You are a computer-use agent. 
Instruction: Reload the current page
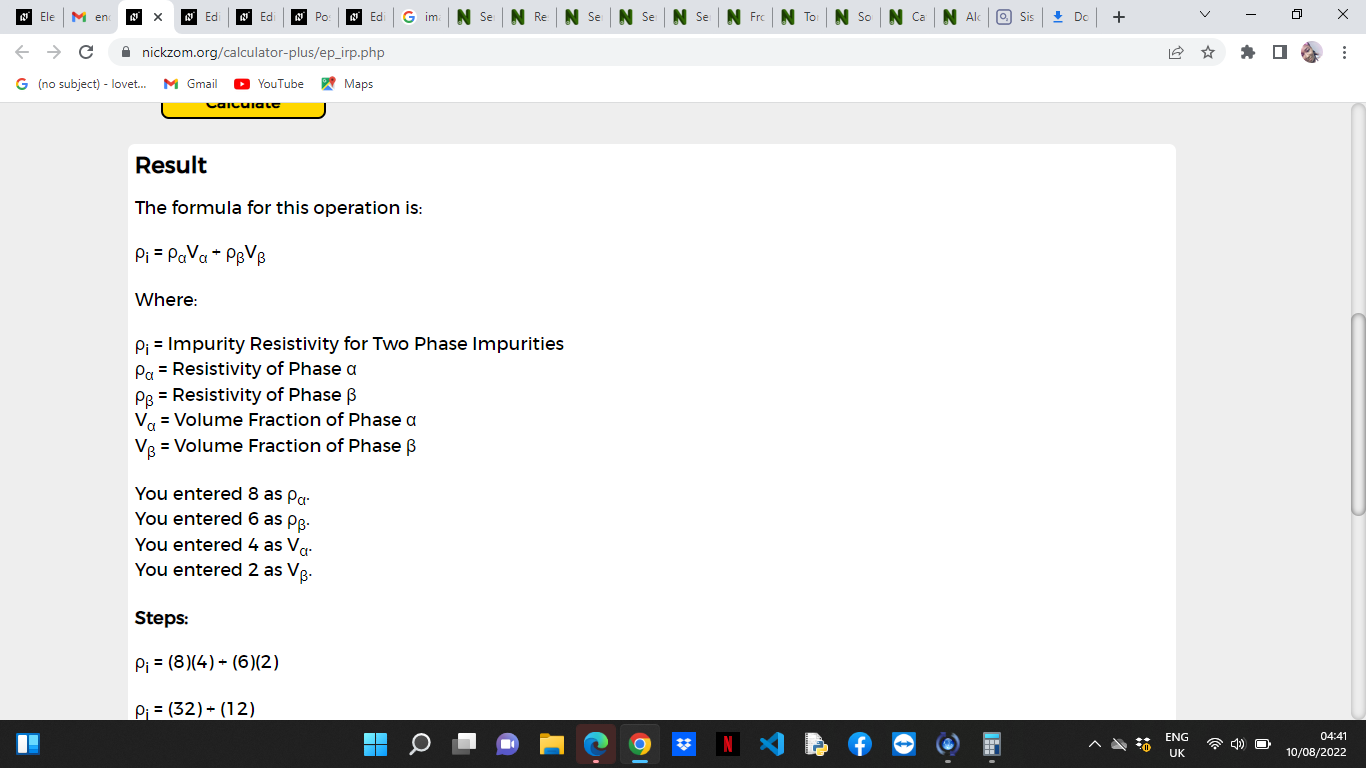coord(86,52)
